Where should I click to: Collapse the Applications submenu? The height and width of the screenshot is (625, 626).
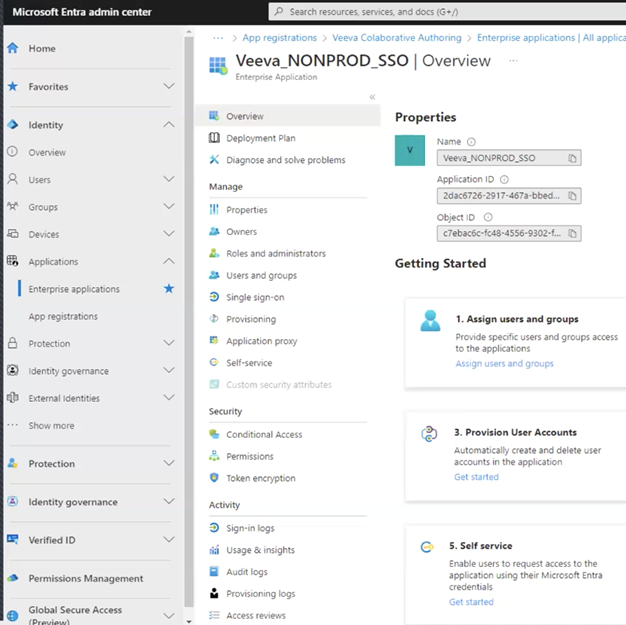[169, 261]
